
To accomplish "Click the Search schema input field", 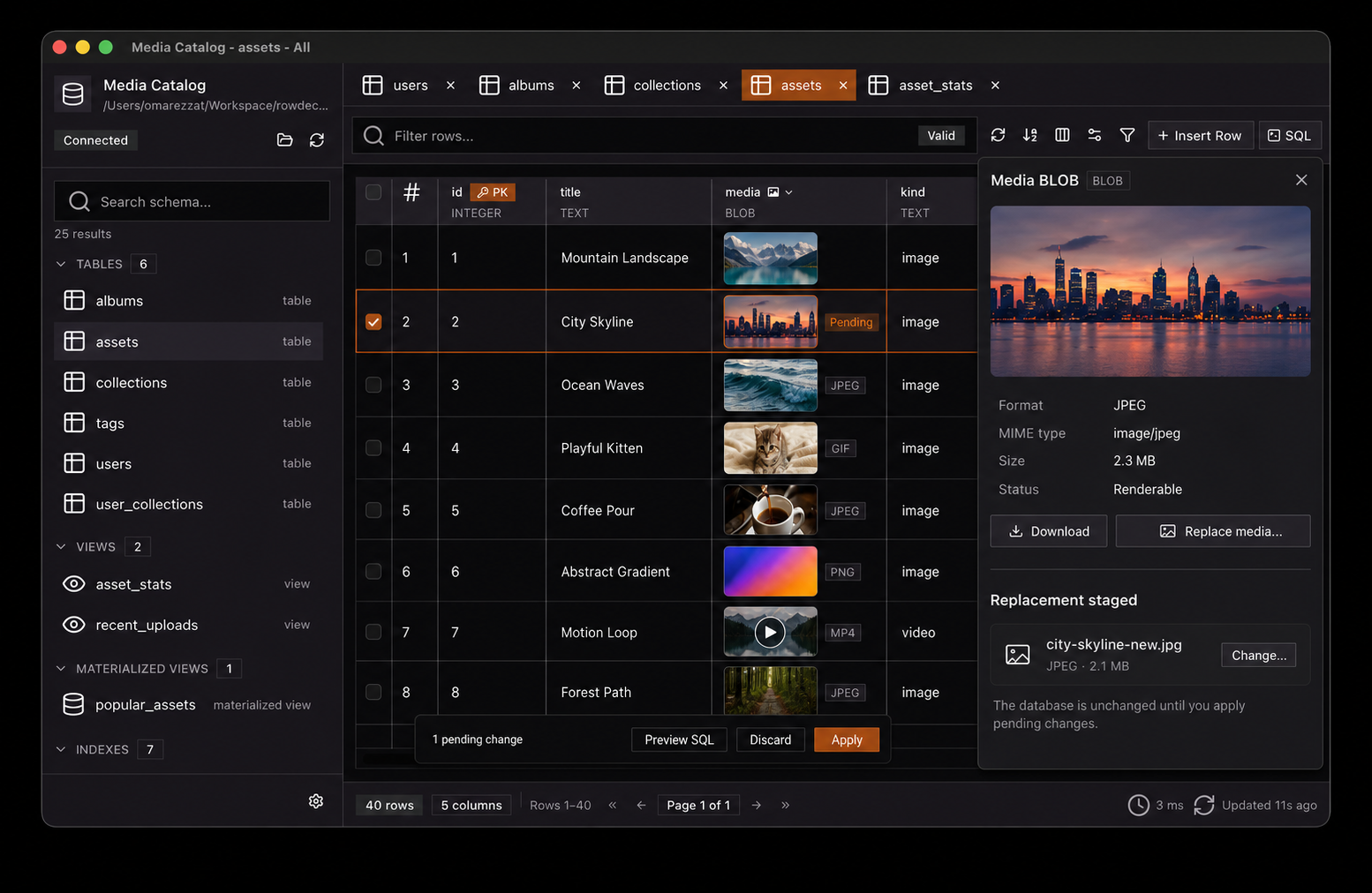I will (192, 201).
